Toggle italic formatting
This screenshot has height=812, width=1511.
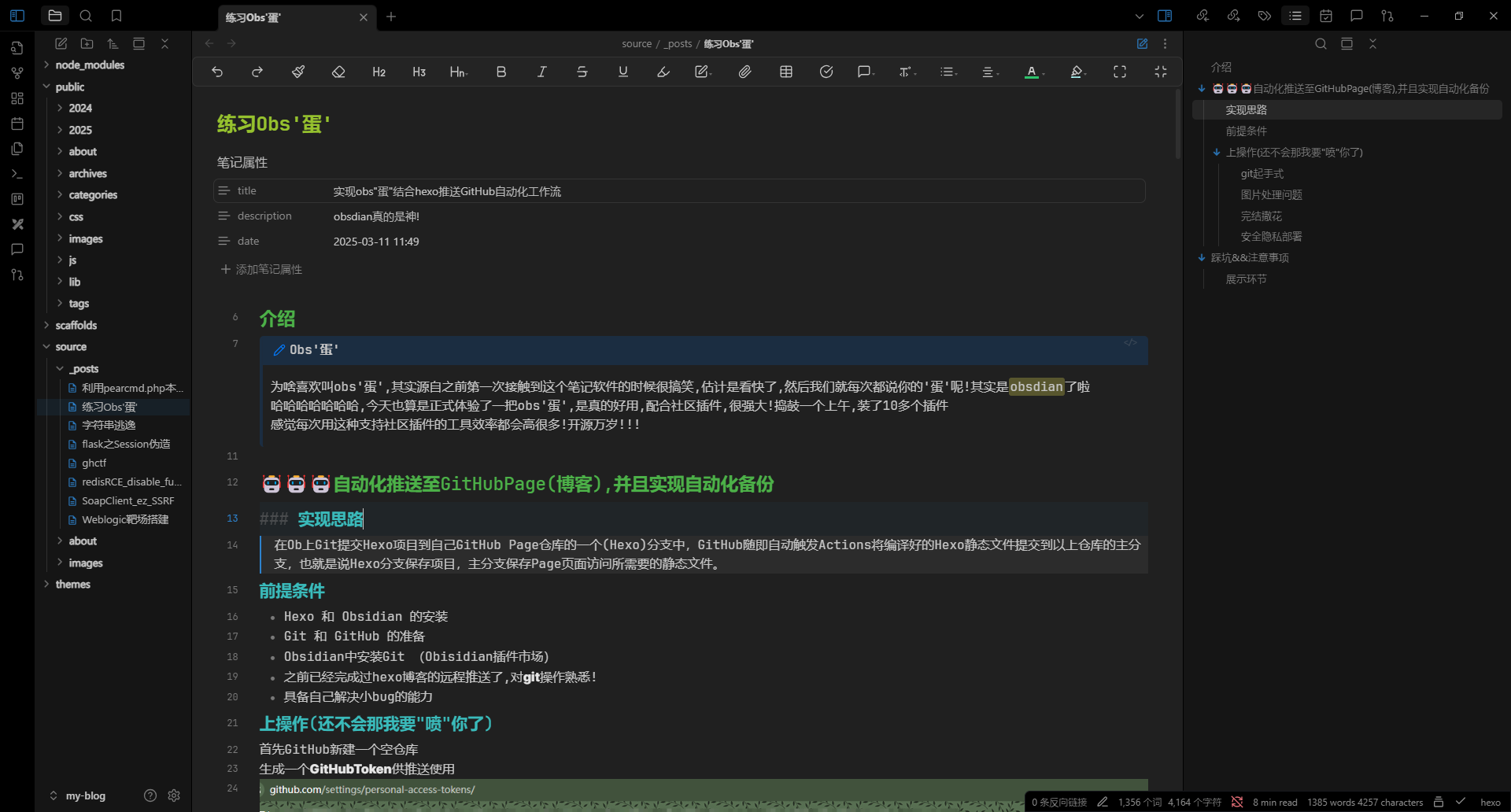pos(541,72)
